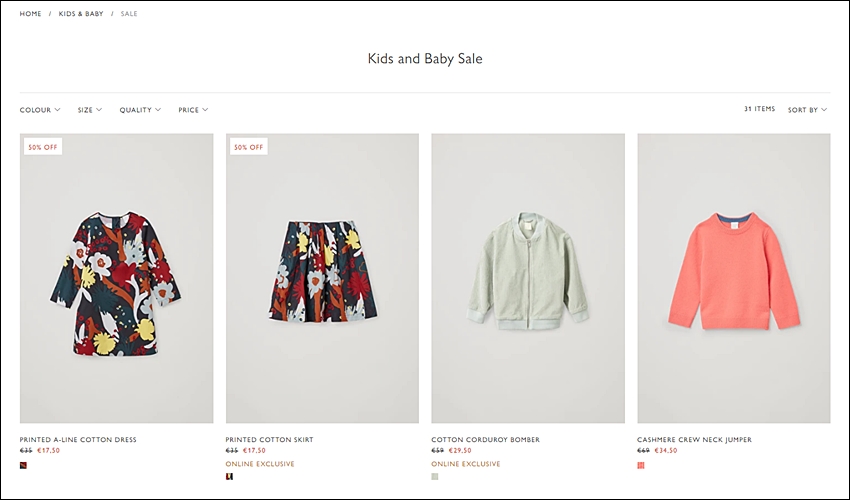Viewport: 850px width, 500px height.
Task: Choose the coral jumper colour swatch
Action: click(x=641, y=465)
